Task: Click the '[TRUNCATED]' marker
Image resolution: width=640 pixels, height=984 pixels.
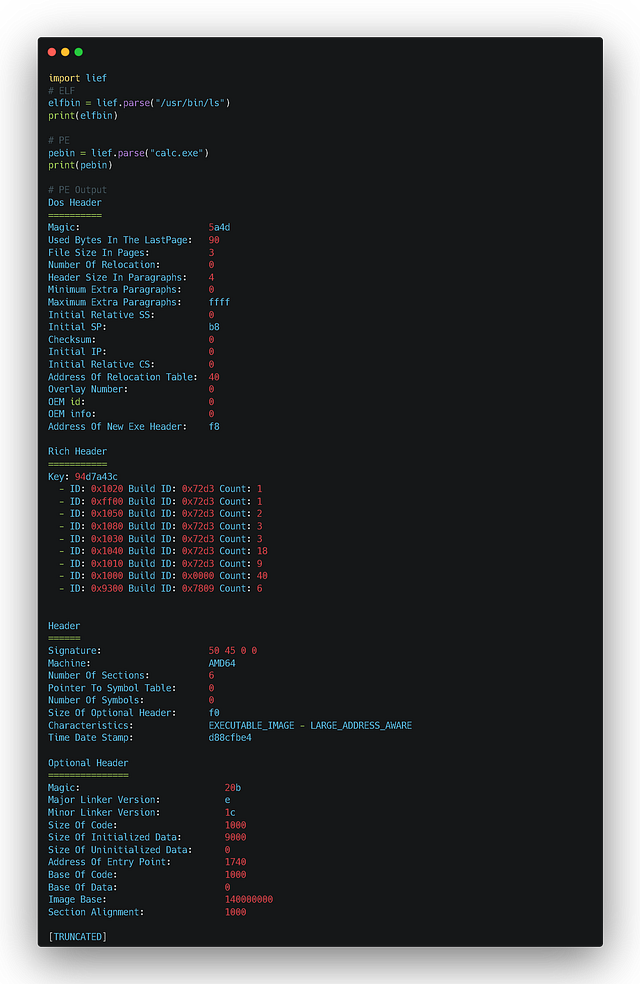Action: tap(77, 936)
